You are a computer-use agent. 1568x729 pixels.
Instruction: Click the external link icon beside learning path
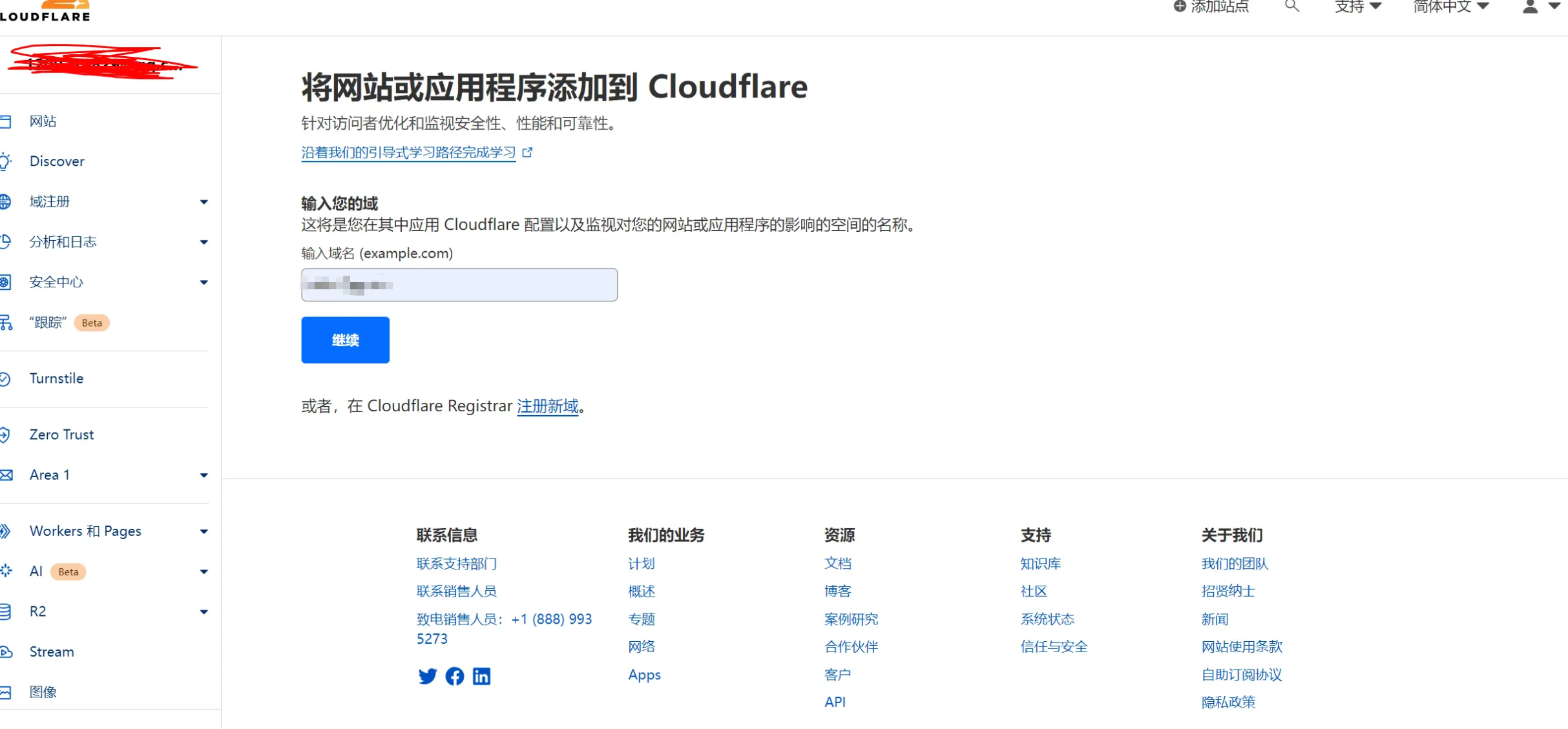coord(528,152)
